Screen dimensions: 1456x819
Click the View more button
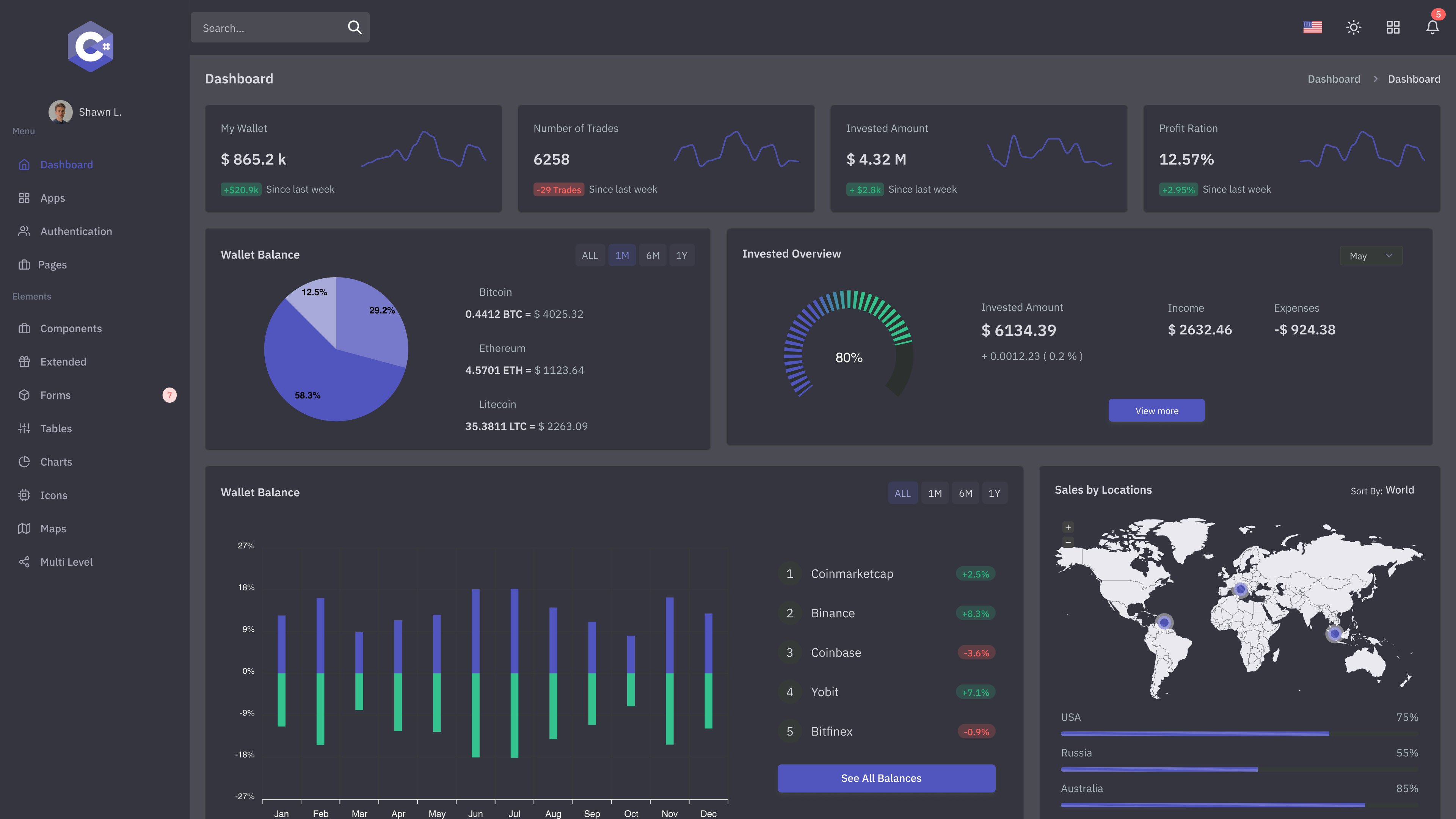coord(1156,410)
